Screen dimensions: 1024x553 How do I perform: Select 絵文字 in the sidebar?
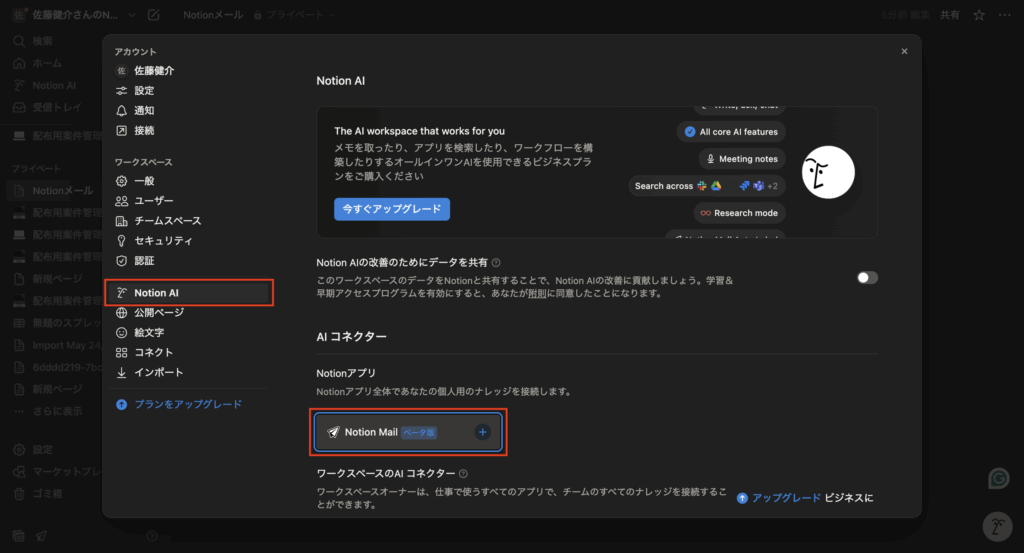click(x=149, y=332)
